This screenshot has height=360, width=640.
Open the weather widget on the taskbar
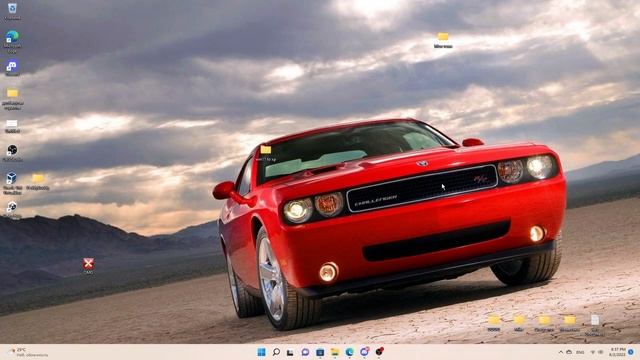coord(28,352)
